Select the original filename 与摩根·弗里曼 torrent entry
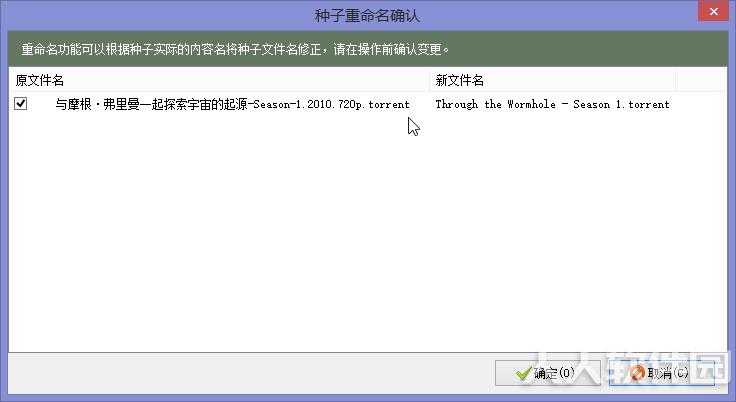 pos(232,104)
